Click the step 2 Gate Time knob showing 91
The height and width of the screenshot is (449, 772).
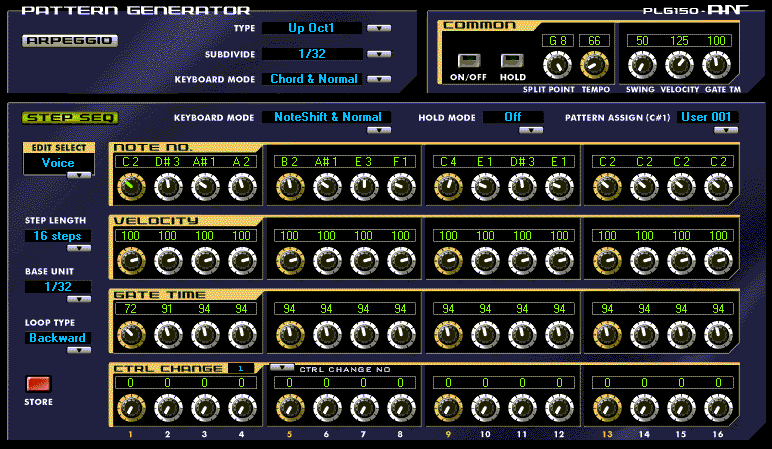coord(168,335)
